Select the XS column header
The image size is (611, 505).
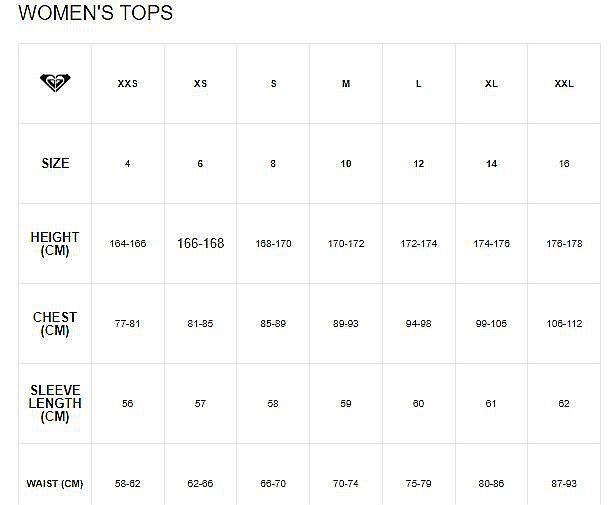tap(200, 84)
